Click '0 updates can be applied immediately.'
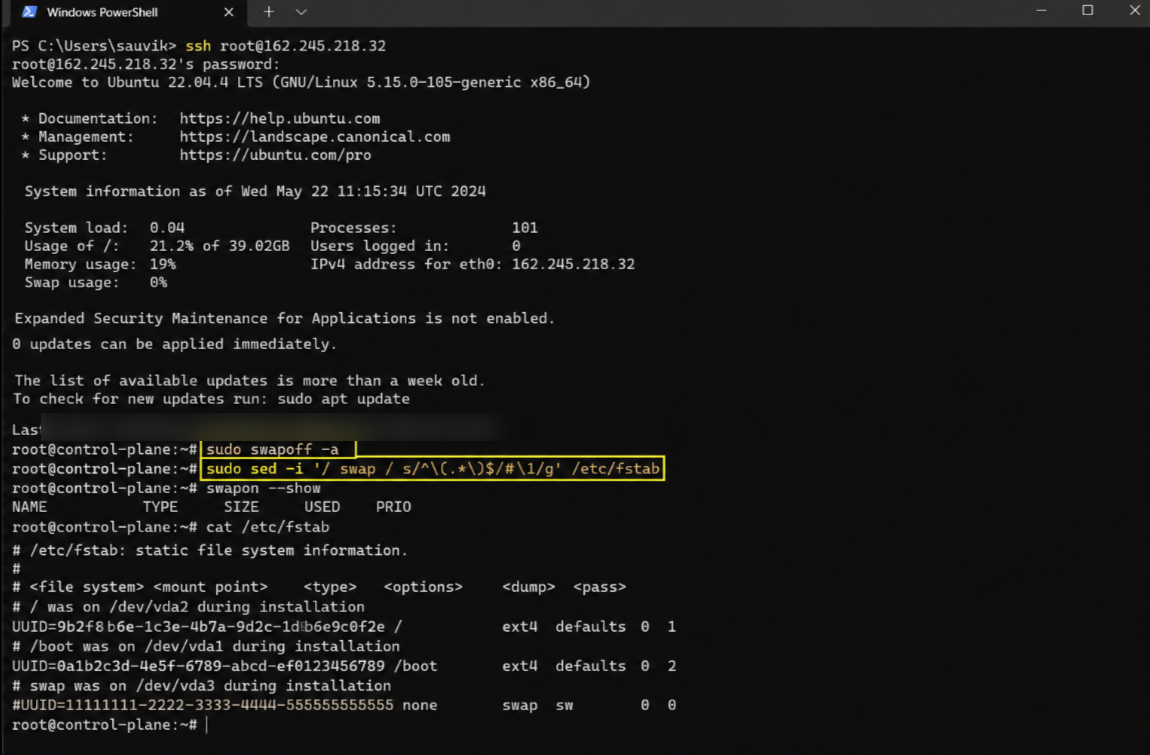Viewport: 1150px width, 755px height. [175, 344]
